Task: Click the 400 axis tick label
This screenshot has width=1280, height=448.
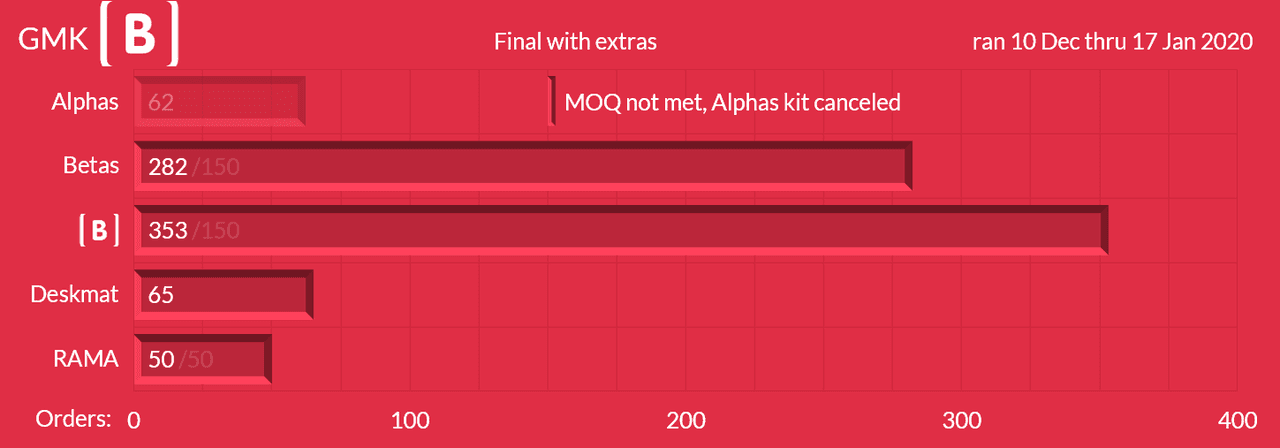Action: 1238,419
